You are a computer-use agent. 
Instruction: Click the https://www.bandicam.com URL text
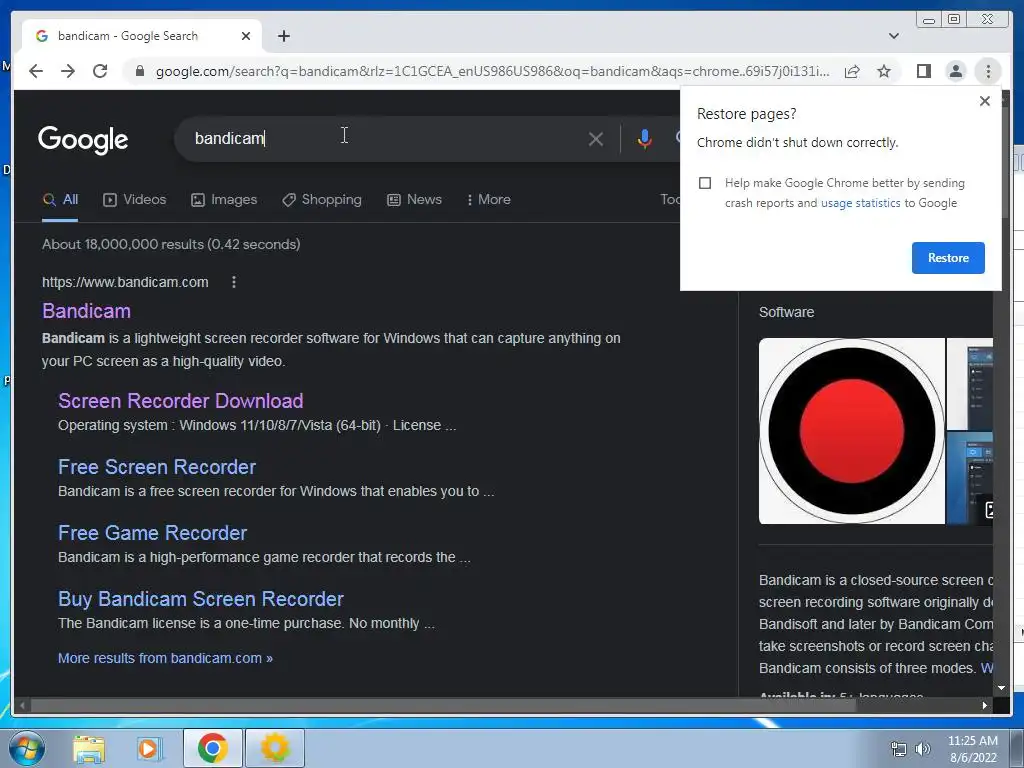(x=125, y=282)
